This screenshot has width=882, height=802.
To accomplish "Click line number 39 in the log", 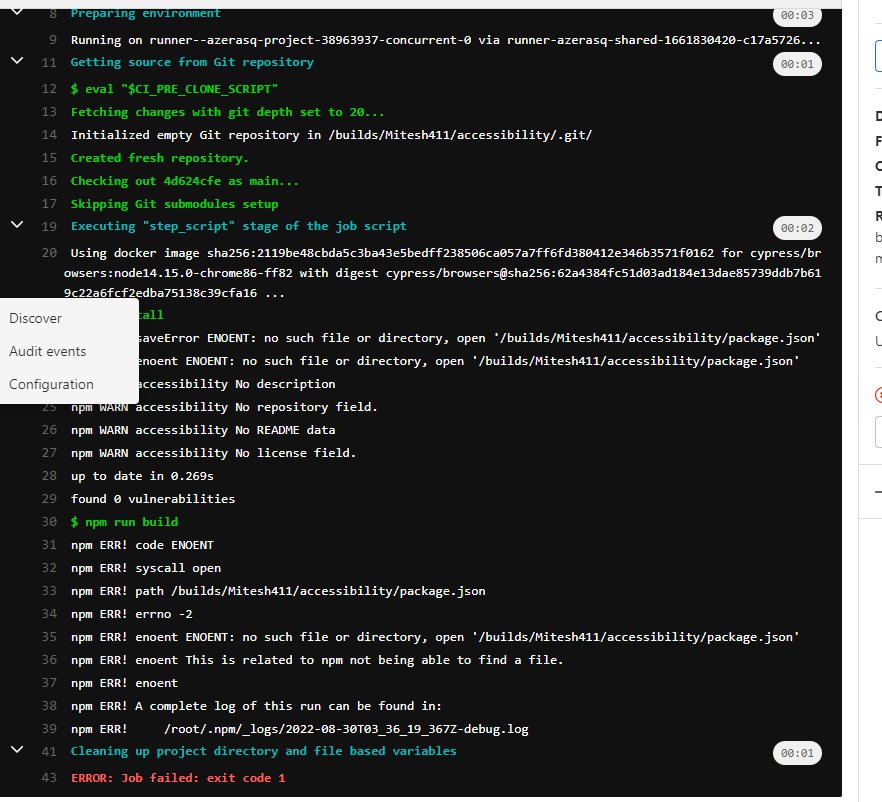I will point(49,729).
